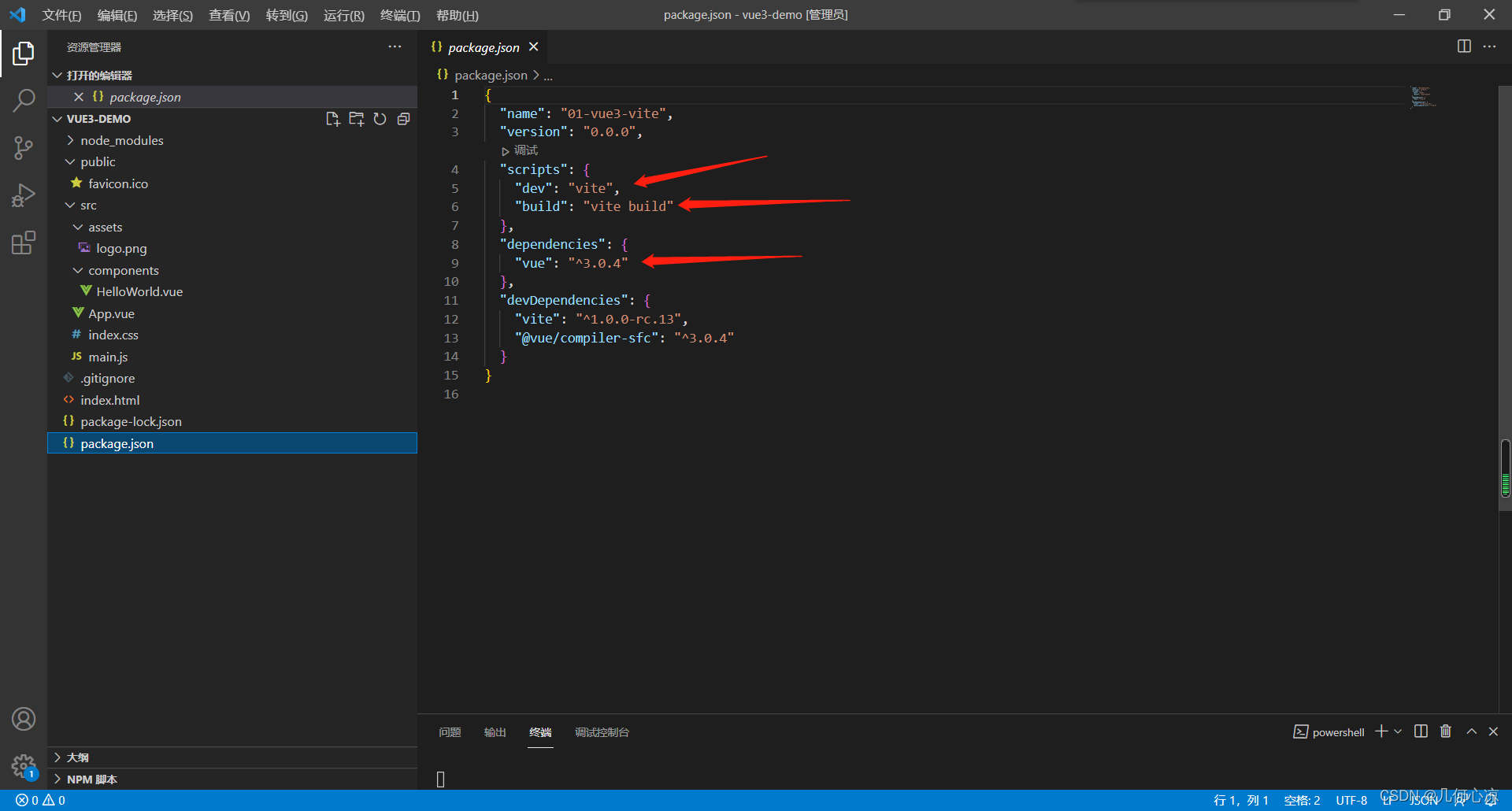Screen dimensions: 1512x811
Task: Open favicon.ico in the file tree
Action: click(118, 183)
